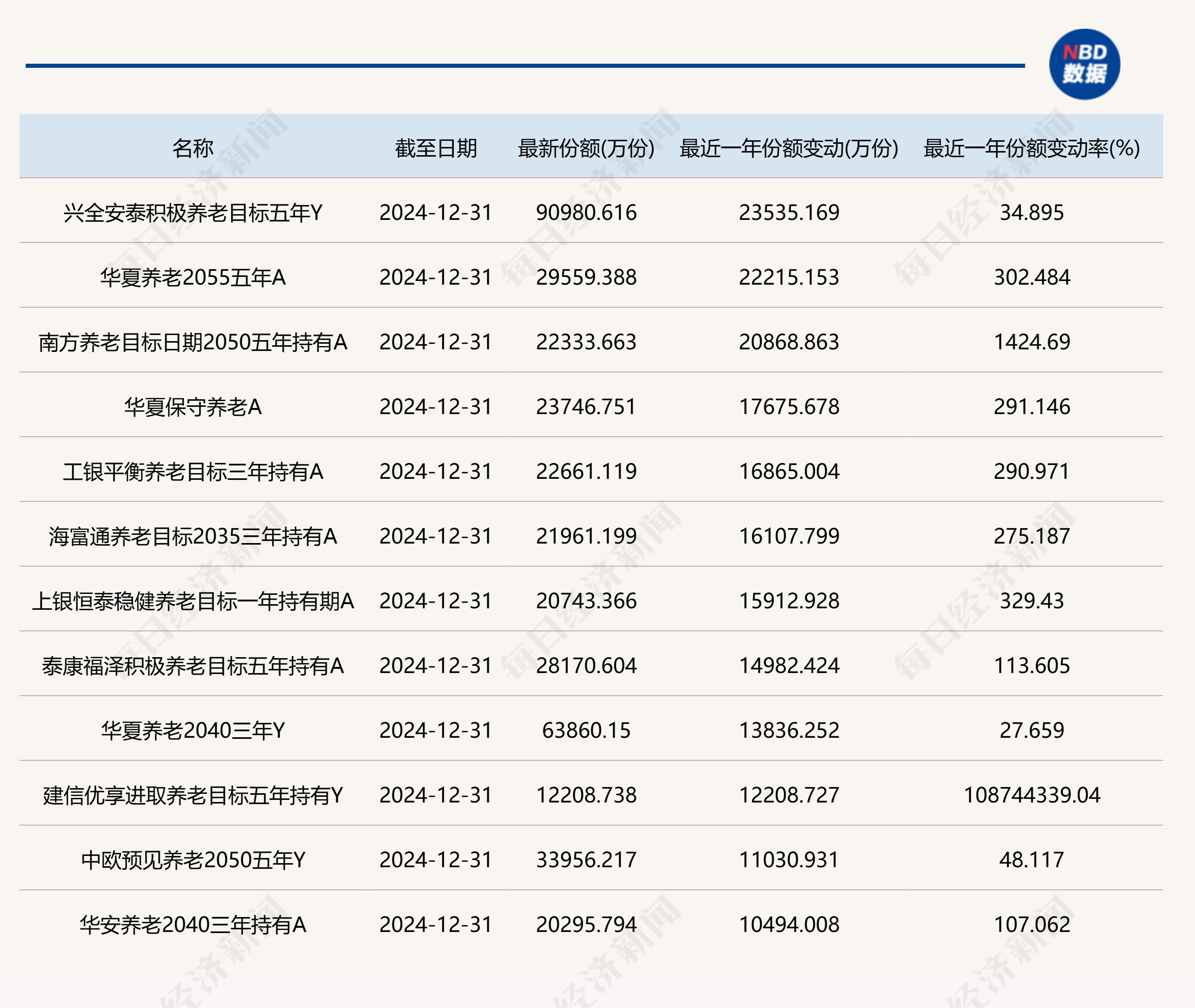Click the latest share value 22333.663
1195x1008 pixels.
(586, 342)
